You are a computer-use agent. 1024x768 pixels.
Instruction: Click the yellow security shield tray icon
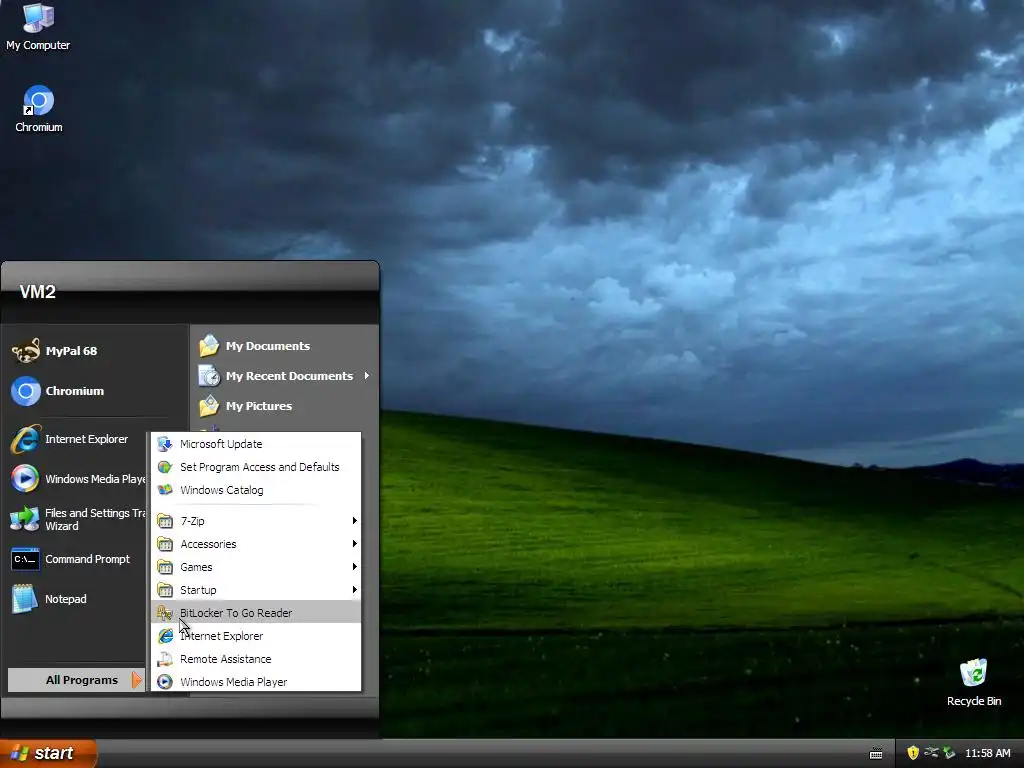click(913, 753)
